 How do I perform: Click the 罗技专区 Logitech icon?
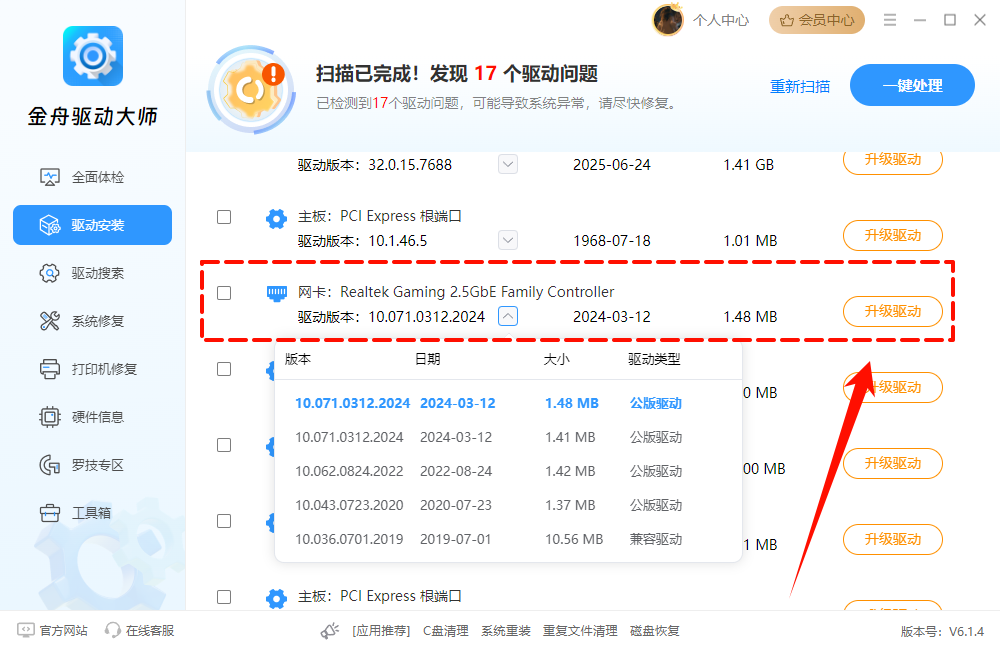click(49, 465)
